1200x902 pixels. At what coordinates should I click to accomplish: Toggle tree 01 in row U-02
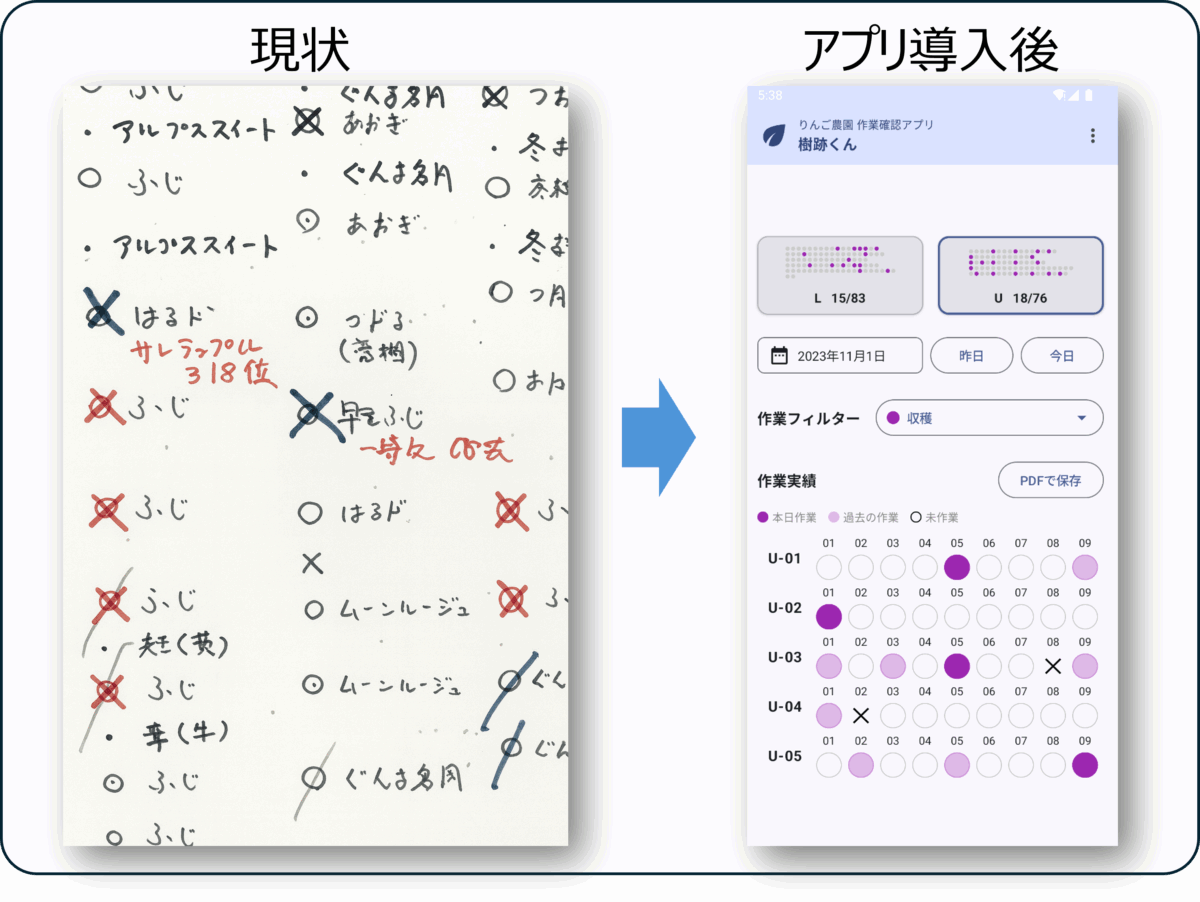(x=829, y=617)
